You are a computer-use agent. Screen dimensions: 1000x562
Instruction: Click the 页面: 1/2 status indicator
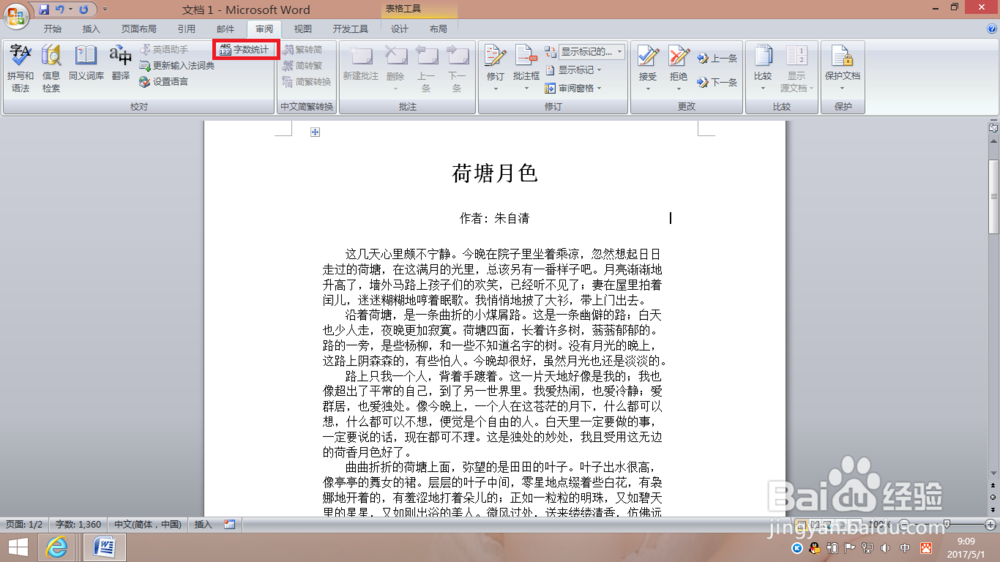[24, 524]
